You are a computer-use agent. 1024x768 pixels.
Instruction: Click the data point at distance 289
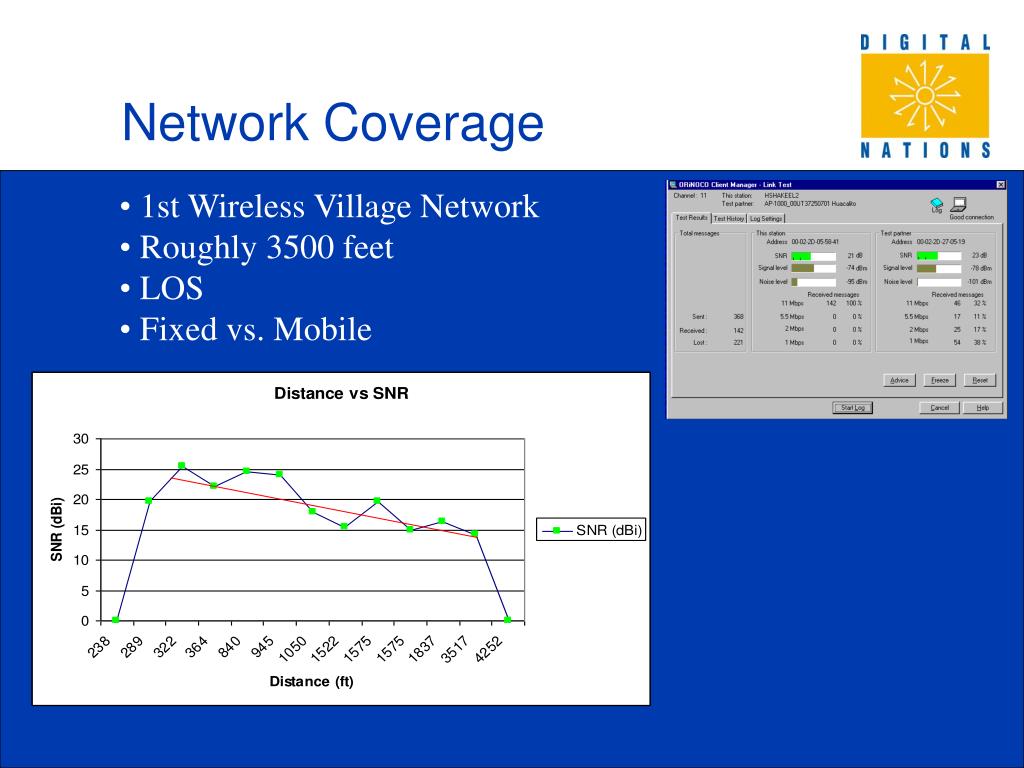[148, 501]
